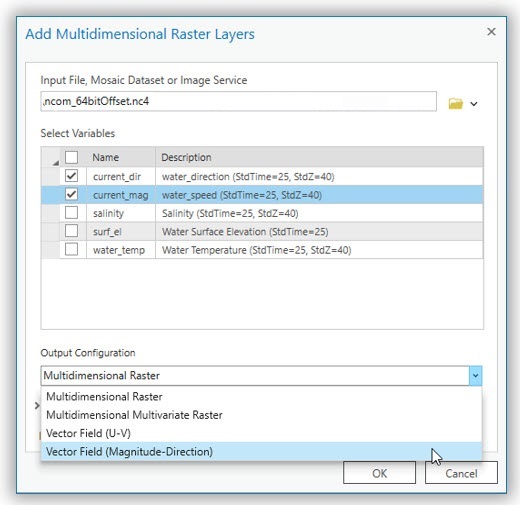Viewport: 520px width, 505px height.
Task: Expand the arrow next to browse folder
Action: coord(474,104)
